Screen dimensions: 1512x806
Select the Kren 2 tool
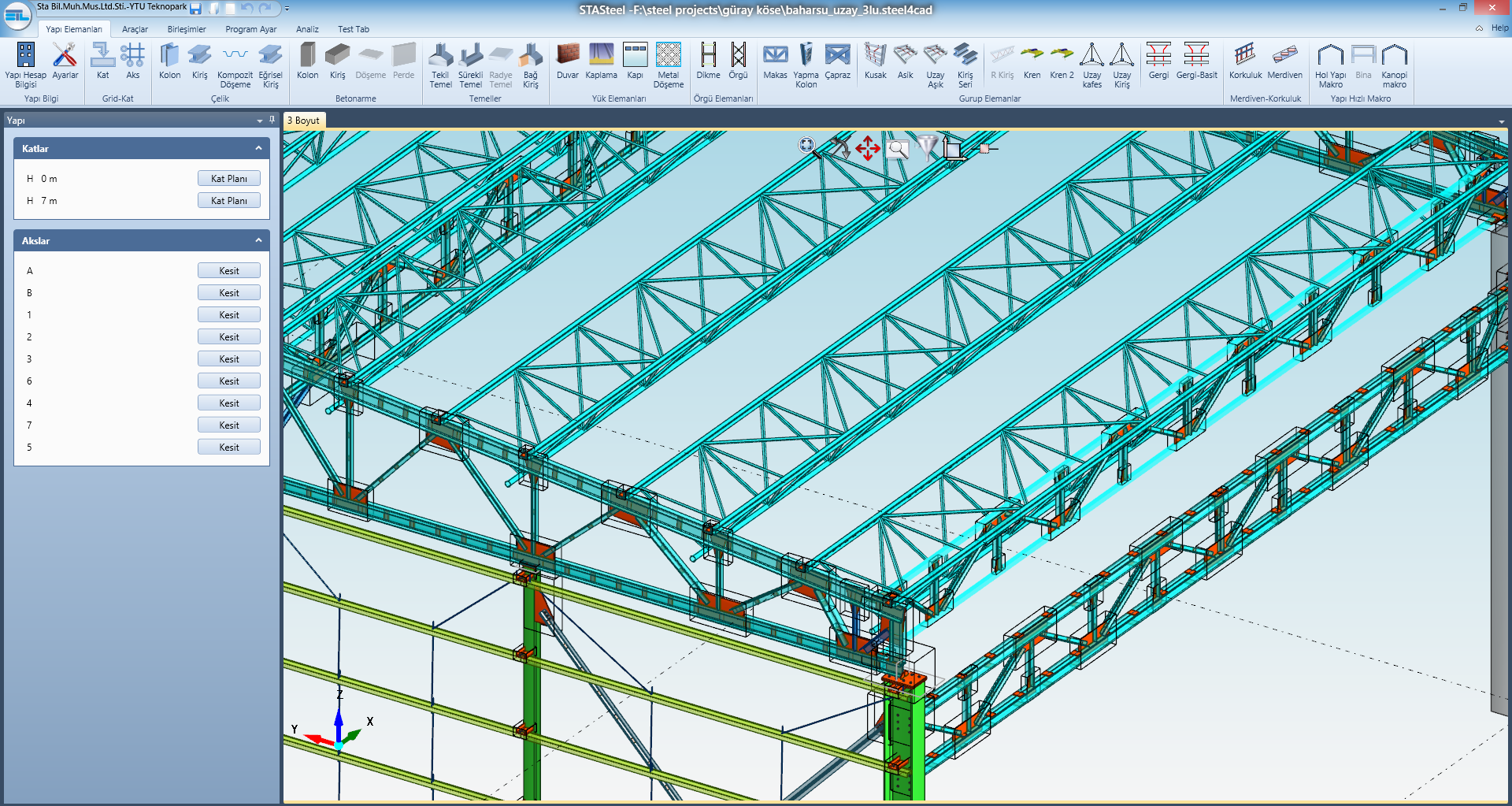click(1062, 61)
